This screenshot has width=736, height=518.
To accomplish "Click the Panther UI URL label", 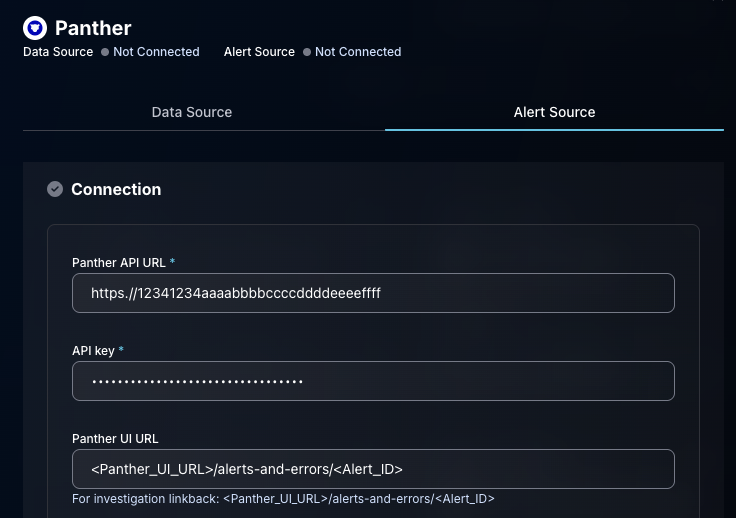I will (115, 439).
